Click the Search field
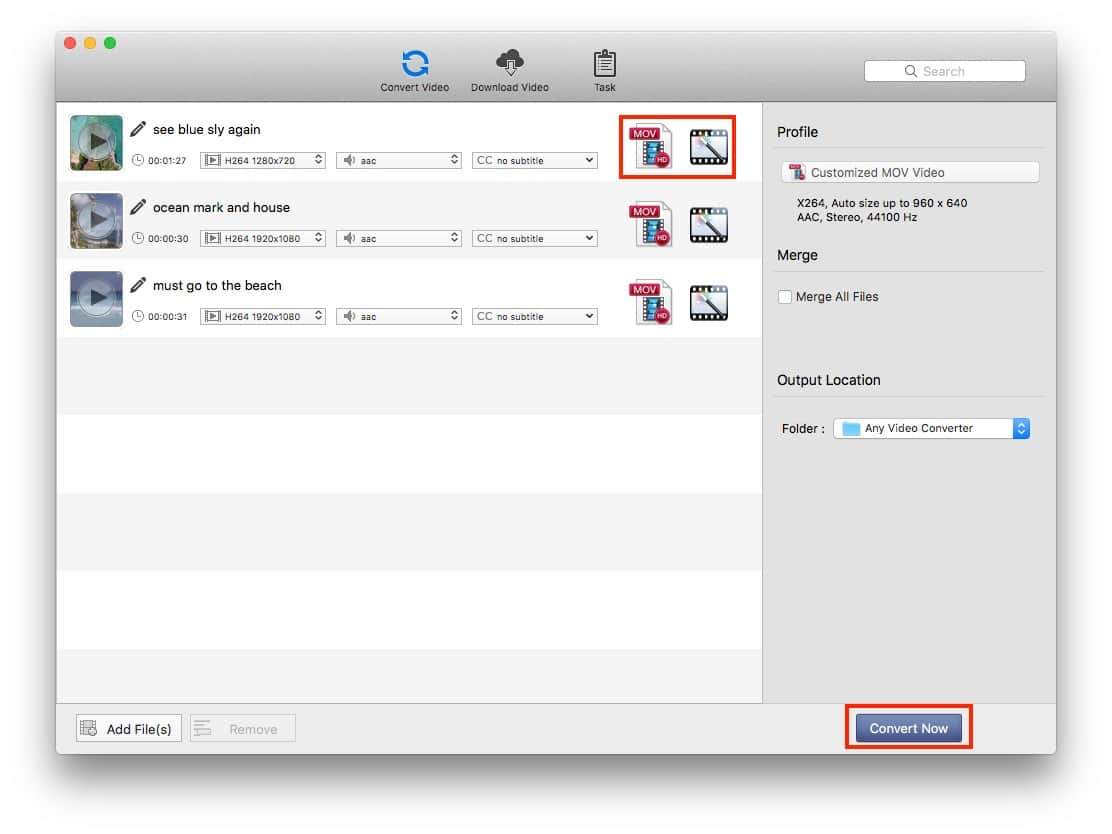This screenshot has height=834, width=1112. click(944, 71)
